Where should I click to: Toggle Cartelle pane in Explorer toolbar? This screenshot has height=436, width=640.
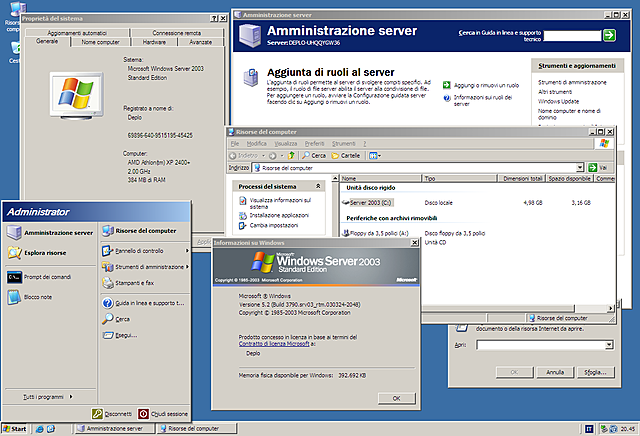346,156
